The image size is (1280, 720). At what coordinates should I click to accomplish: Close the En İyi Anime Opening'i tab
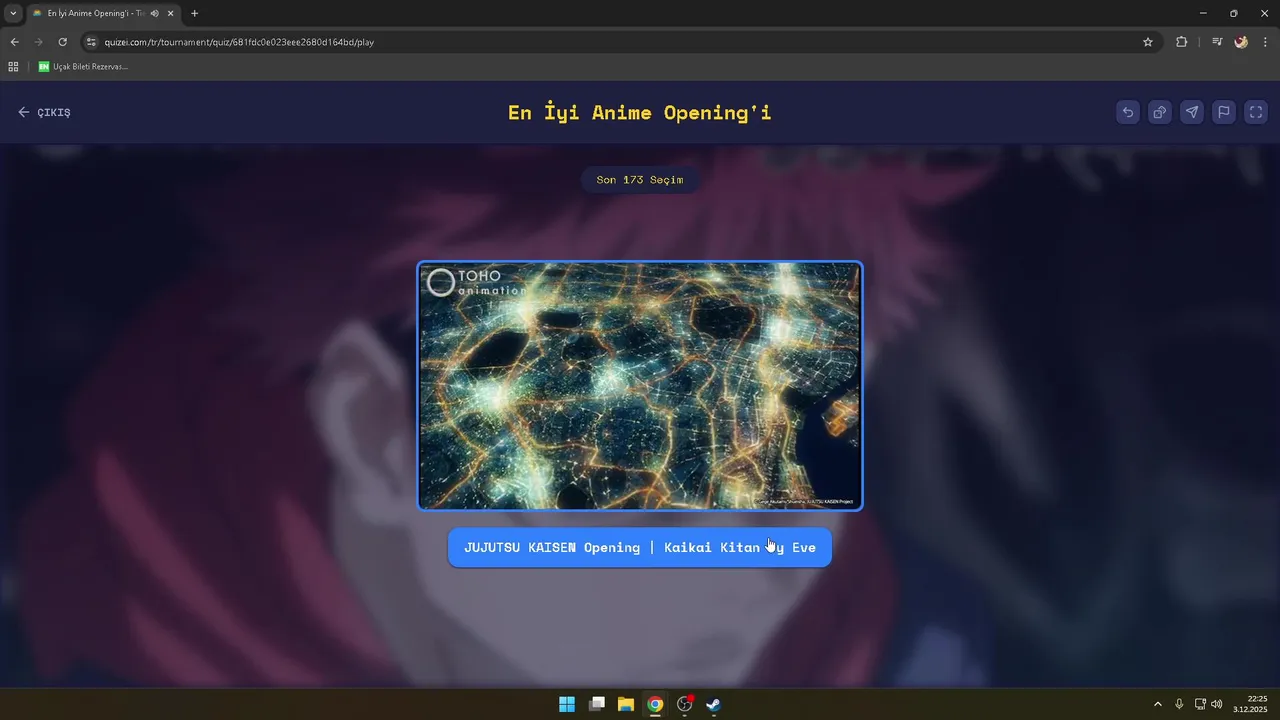tap(171, 13)
